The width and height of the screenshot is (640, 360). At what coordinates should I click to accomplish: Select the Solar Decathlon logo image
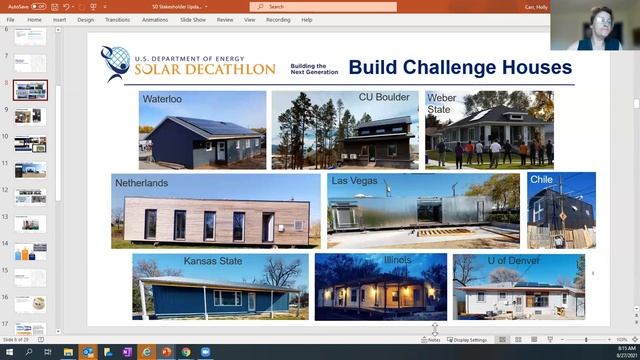coord(188,64)
